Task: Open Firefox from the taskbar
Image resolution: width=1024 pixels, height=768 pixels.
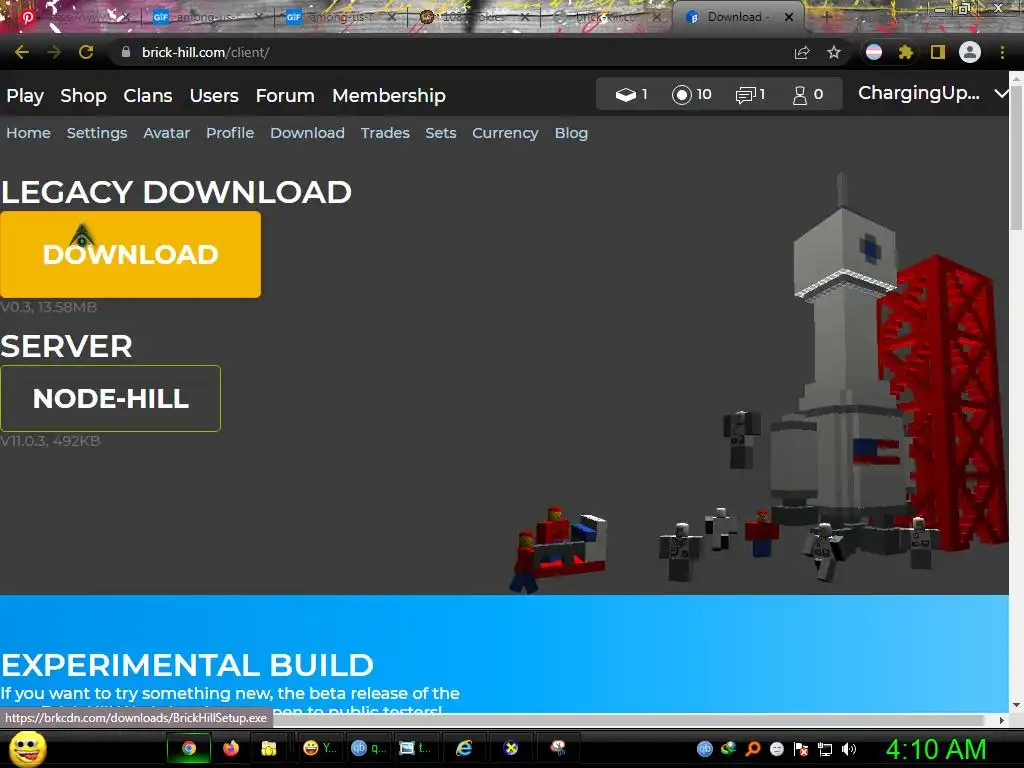Action: click(x=231, y=748)
